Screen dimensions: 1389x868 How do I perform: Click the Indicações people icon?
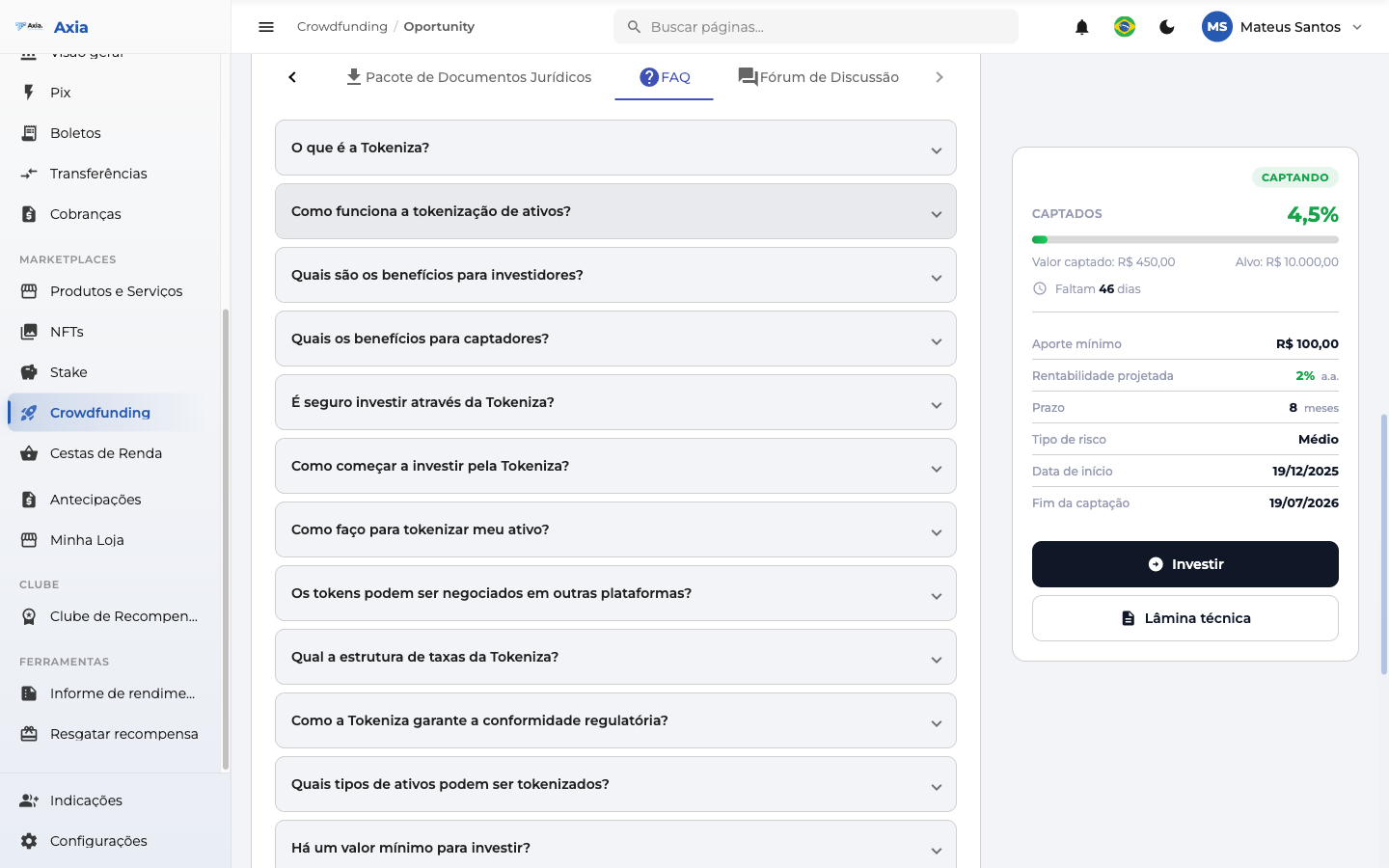coord(29,800)
